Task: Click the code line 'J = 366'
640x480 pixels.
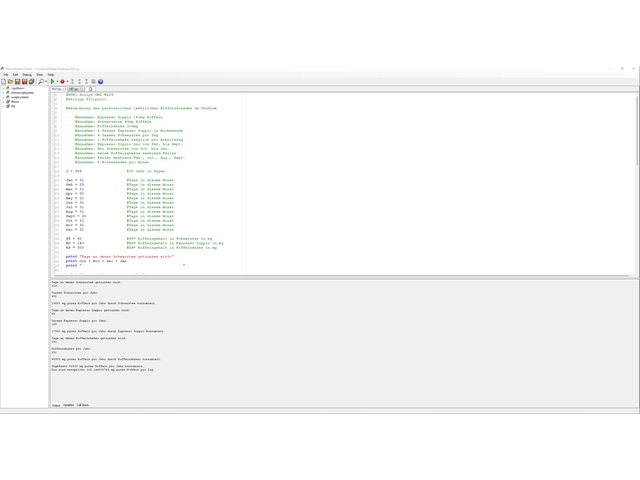Action: [74, 171]
